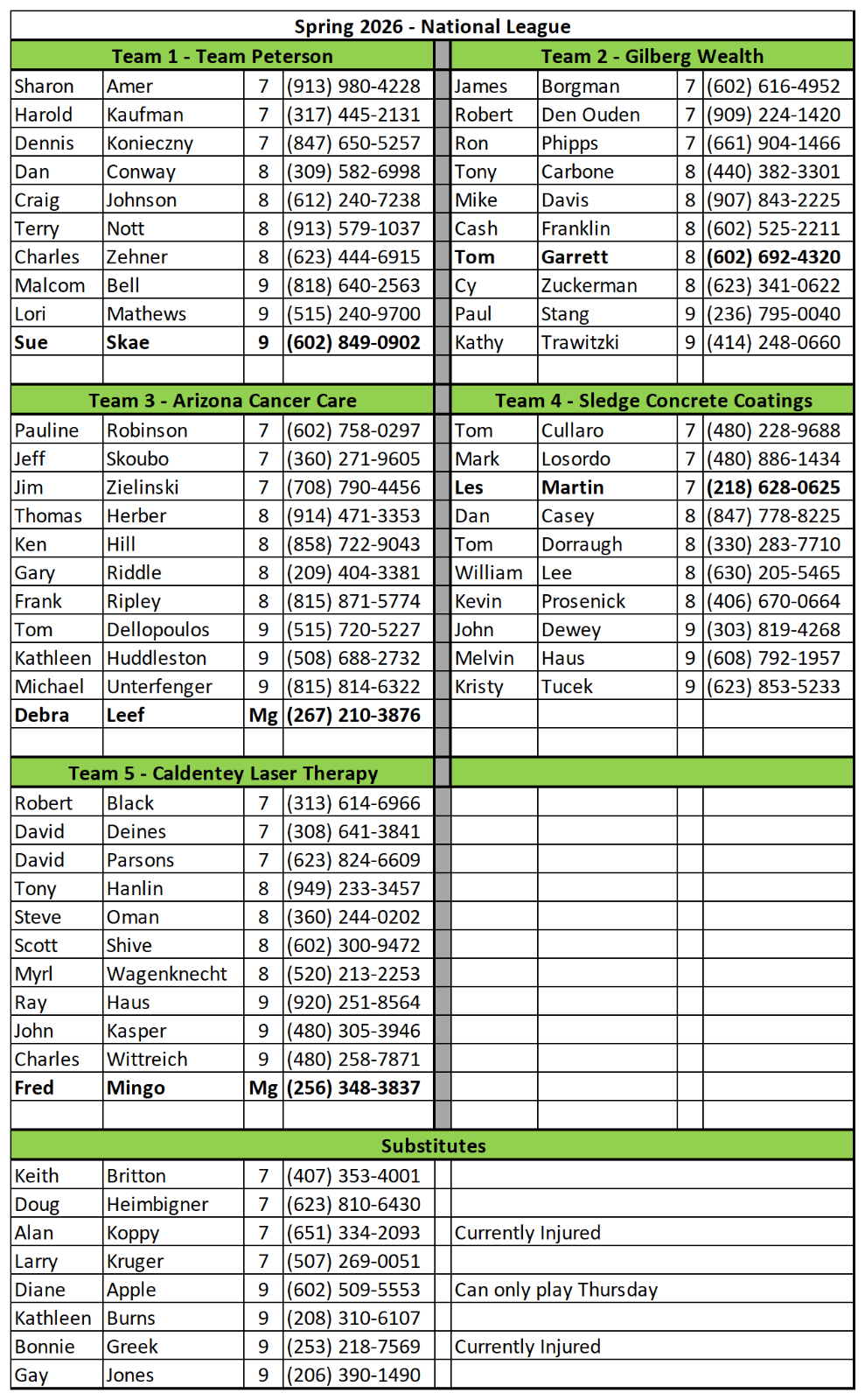Click the Spring 2026 - National League title
Screen dimensions: 865x1400
click(432, 26)
